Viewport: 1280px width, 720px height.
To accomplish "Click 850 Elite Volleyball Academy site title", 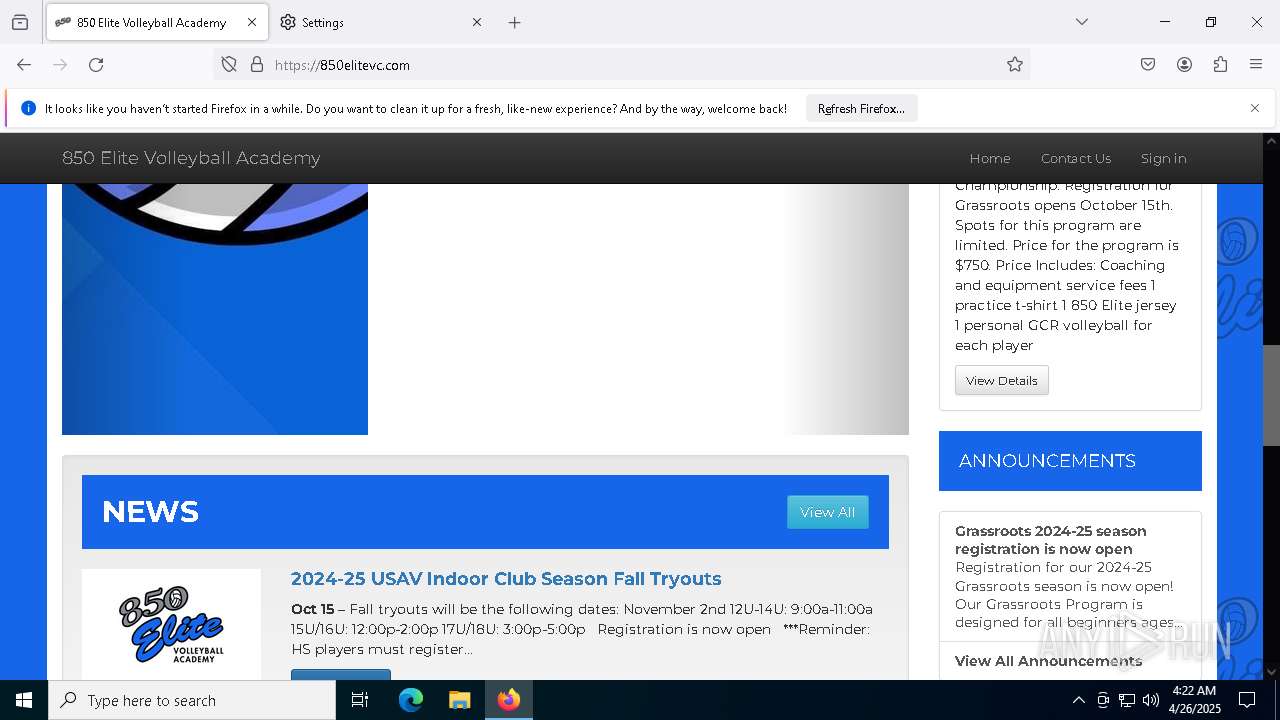I will click(x=191, y=158).
